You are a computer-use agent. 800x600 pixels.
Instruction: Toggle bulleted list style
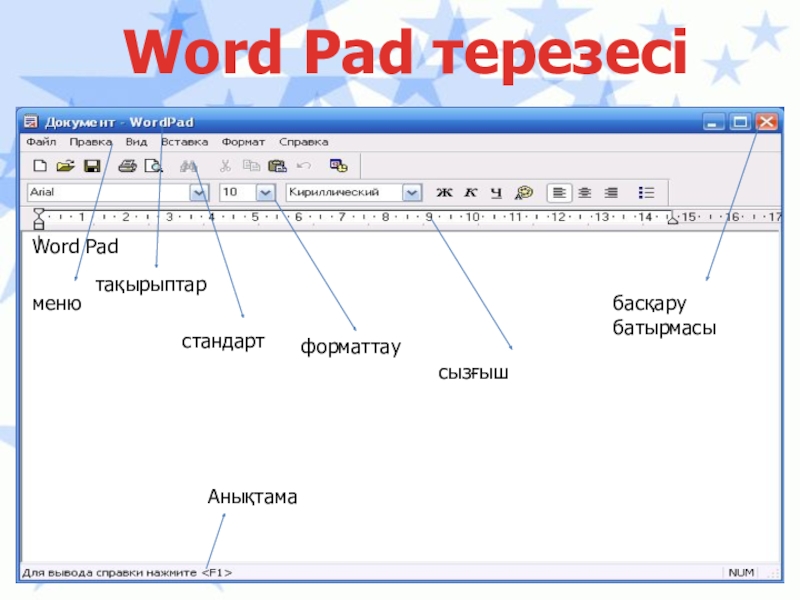[x=646, y=192]
